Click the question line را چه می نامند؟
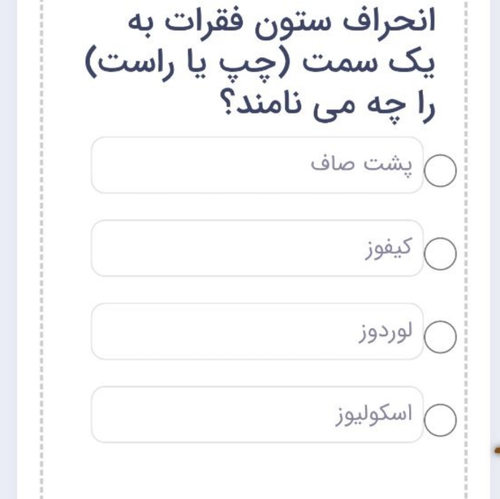The image size is (500, 499). point(328,105)
